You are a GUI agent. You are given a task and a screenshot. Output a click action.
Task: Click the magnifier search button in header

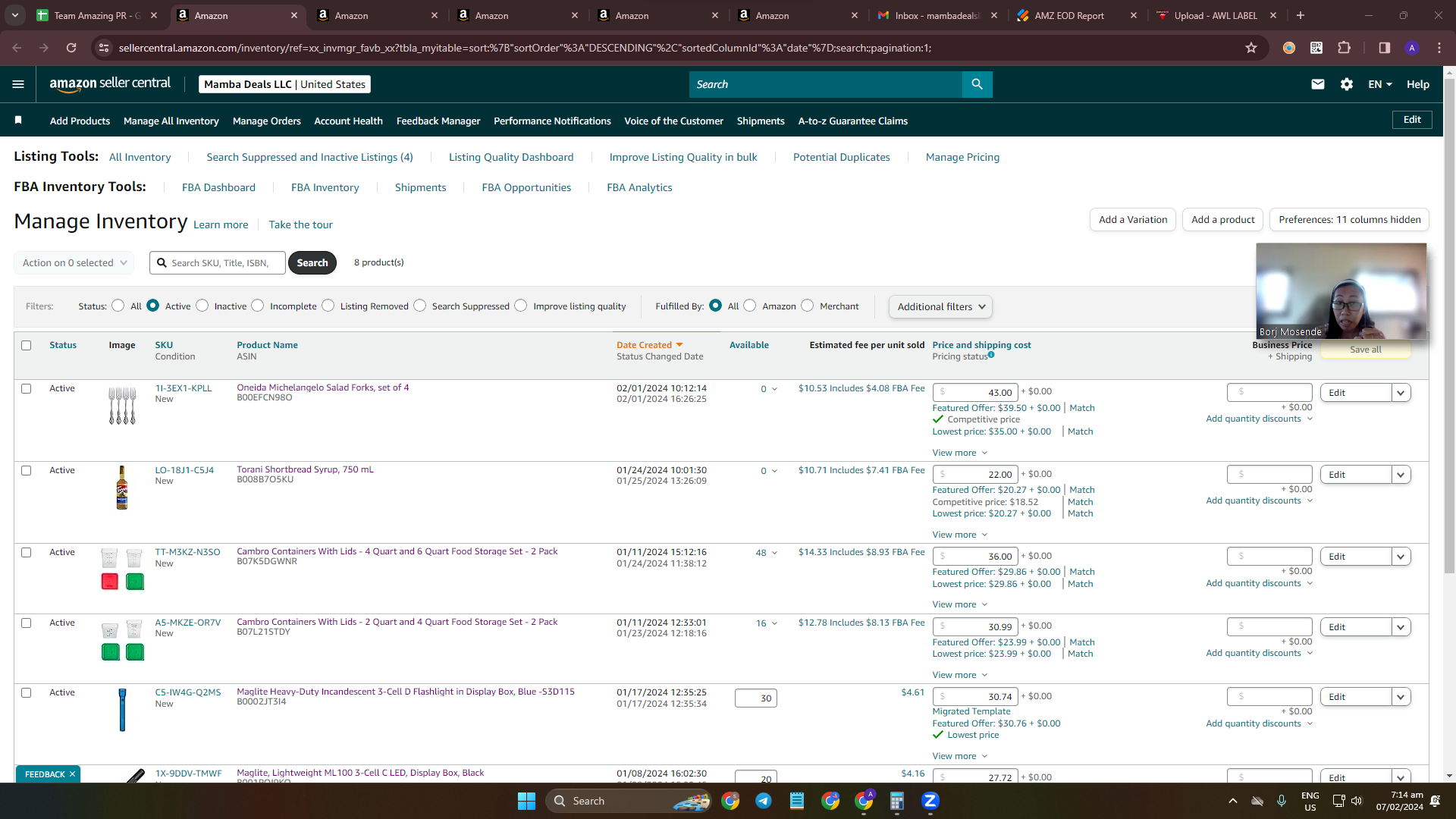tap(977, 84)
